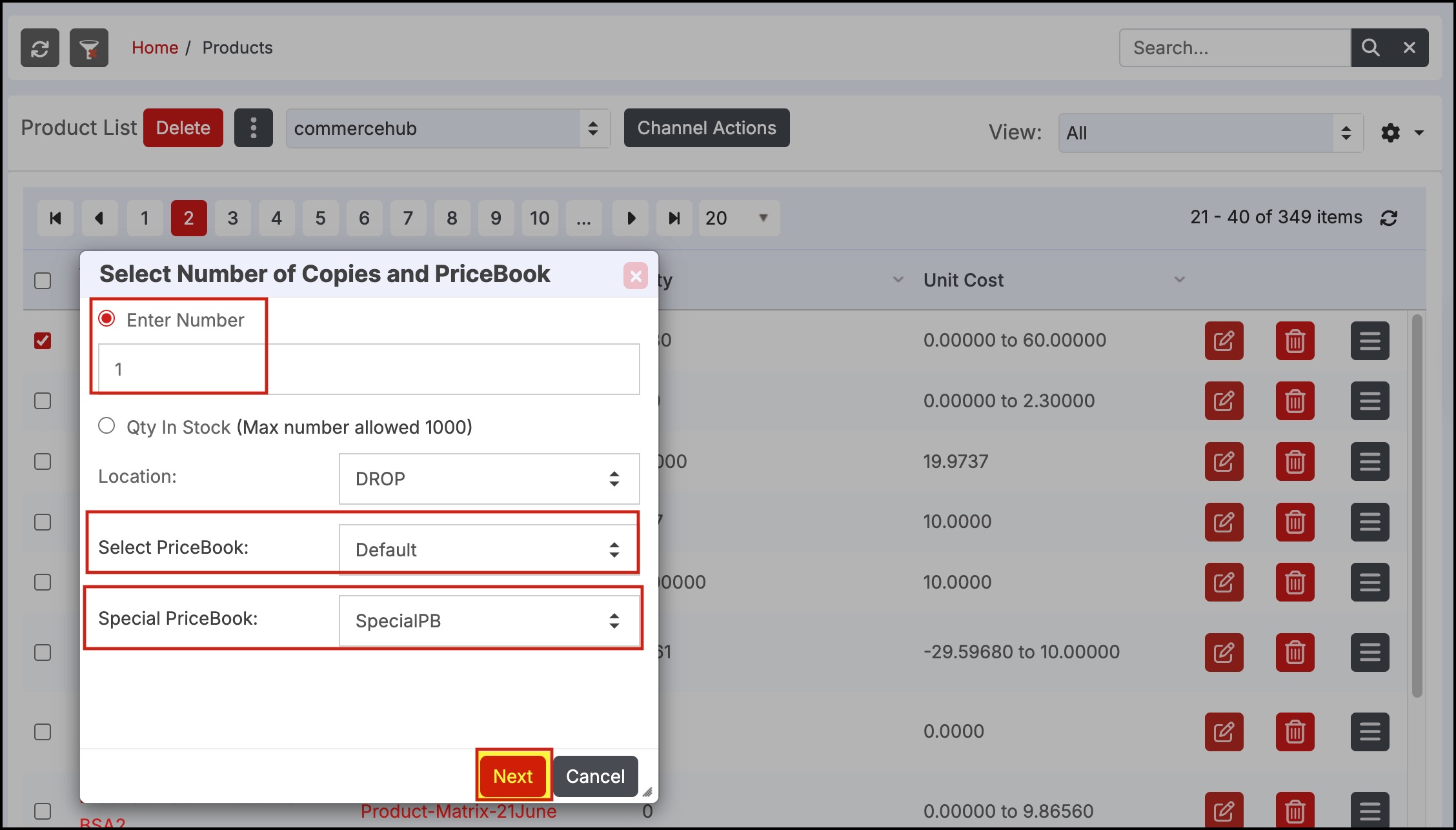Image resolution: width=1456 pixels, height=830 pixels.
Task: Expand the Location DROP dropdown
Action: point(489,479)
